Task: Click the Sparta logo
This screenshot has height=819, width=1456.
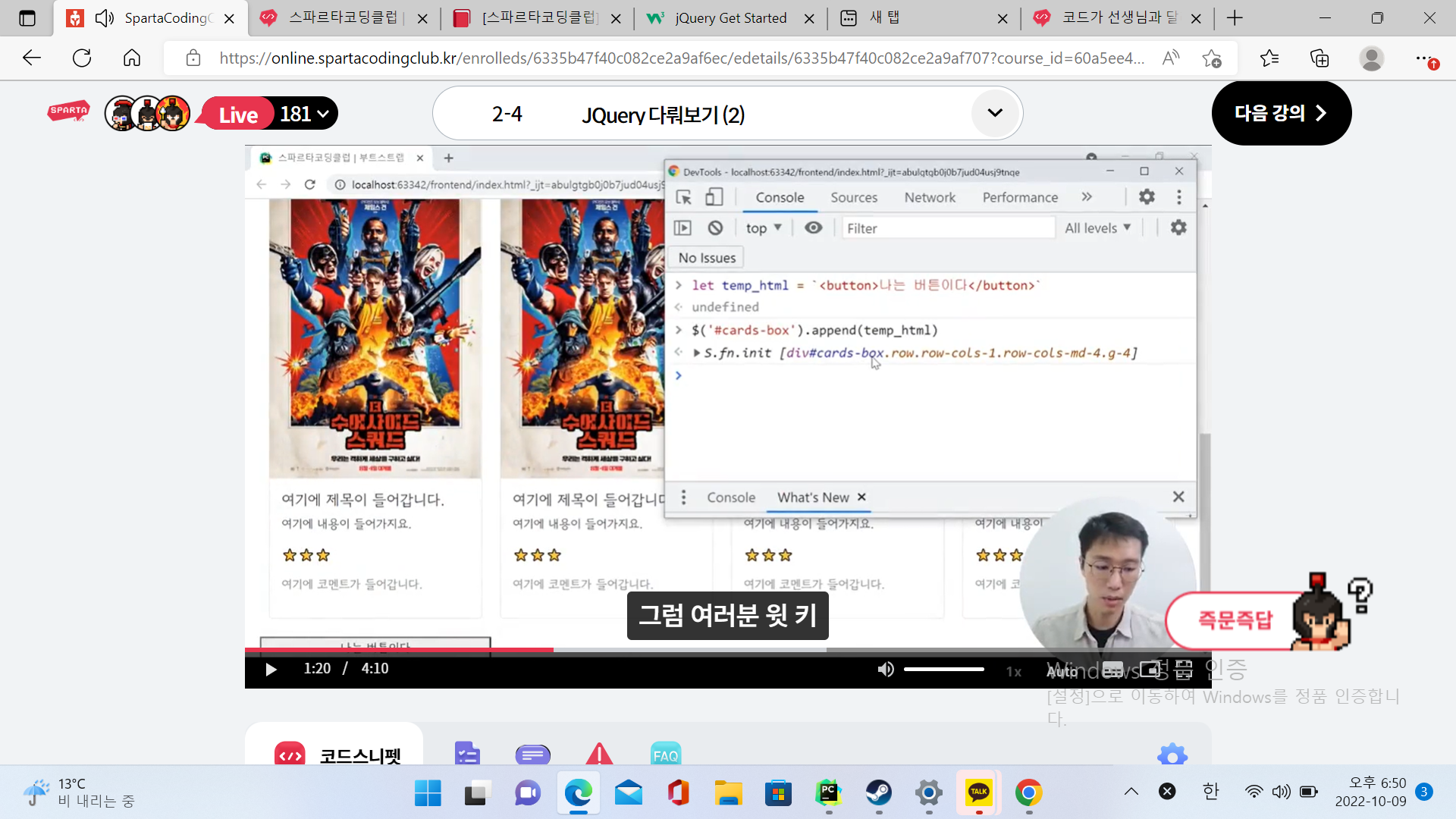Action: pyautogui.click(x=68, y=112)
